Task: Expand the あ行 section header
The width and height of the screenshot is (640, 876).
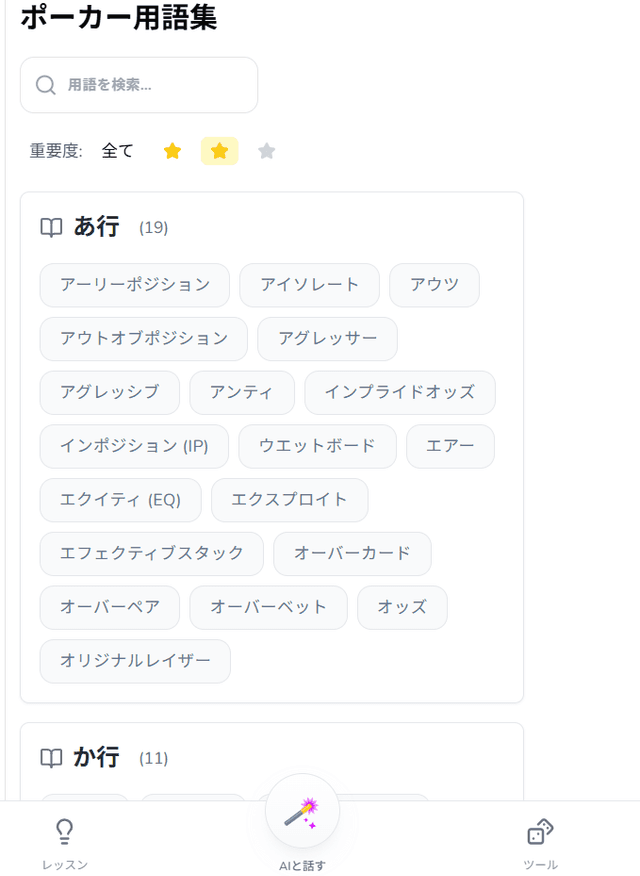Action: coord(96,227)
